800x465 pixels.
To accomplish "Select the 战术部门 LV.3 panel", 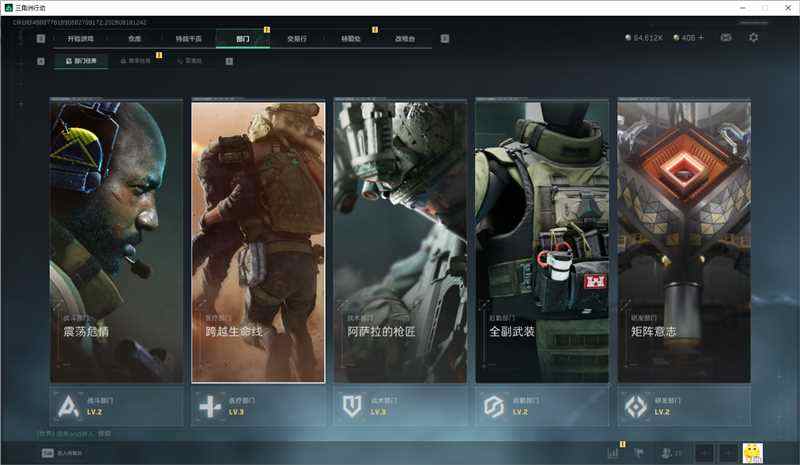I will [401, 406].
